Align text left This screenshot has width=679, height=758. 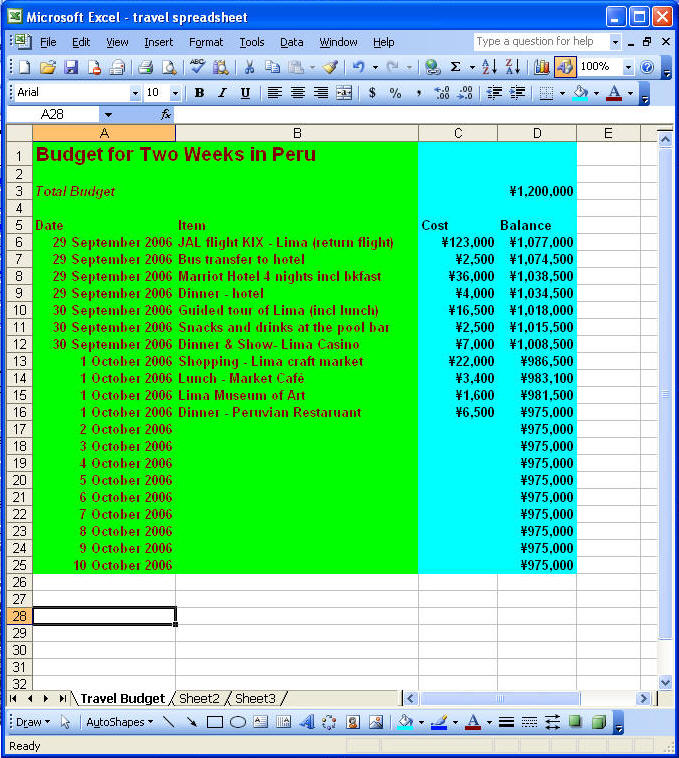click(x=275, y=93)
